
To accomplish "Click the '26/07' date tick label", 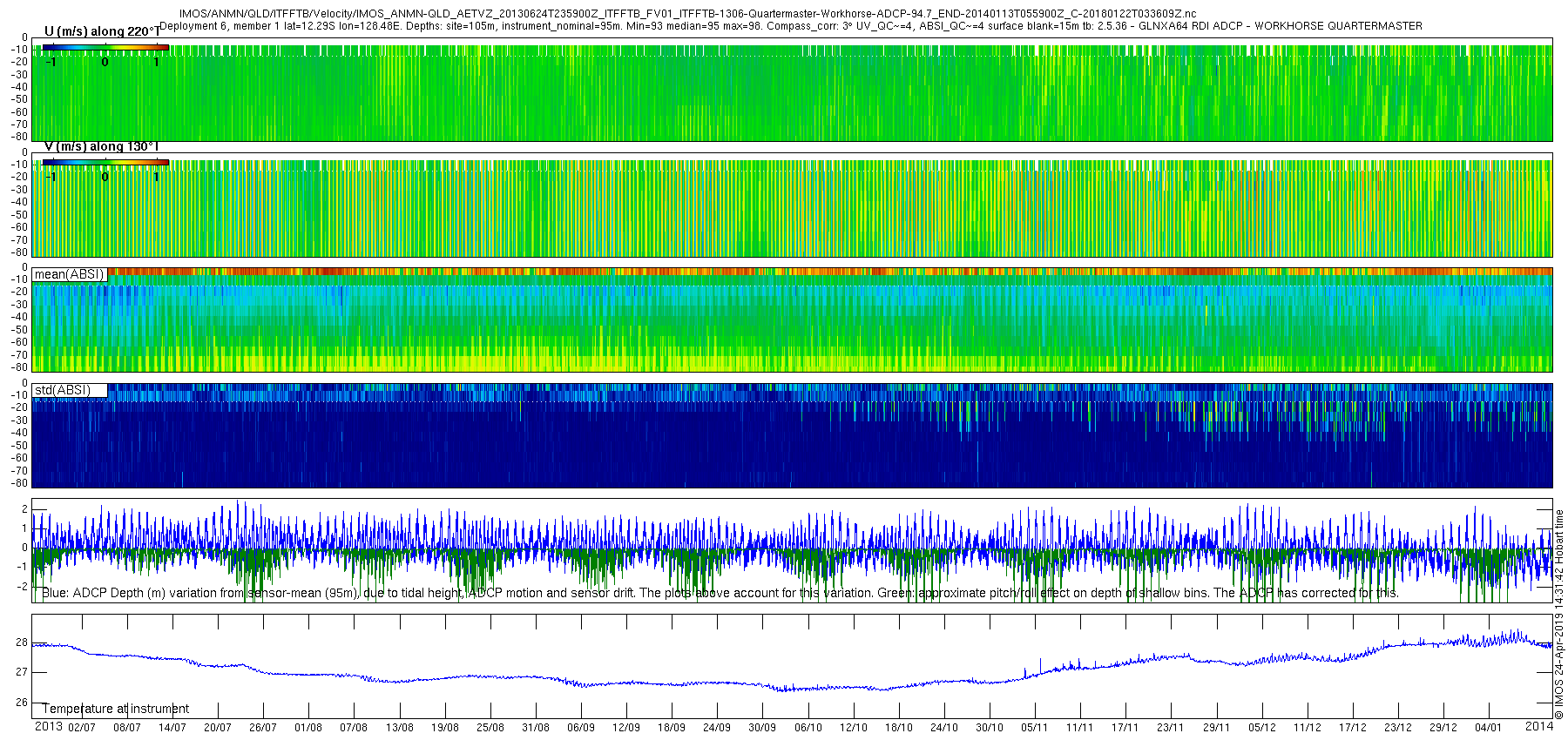I will point(263,728).
